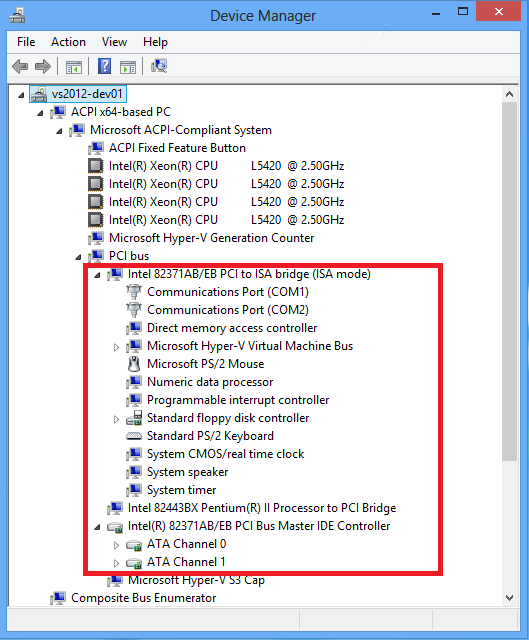The height and width of the screenshot is (640, 529).
Task: Expand Microsoft Hyper-V Virtual Machine Bus
Action: 116,347
